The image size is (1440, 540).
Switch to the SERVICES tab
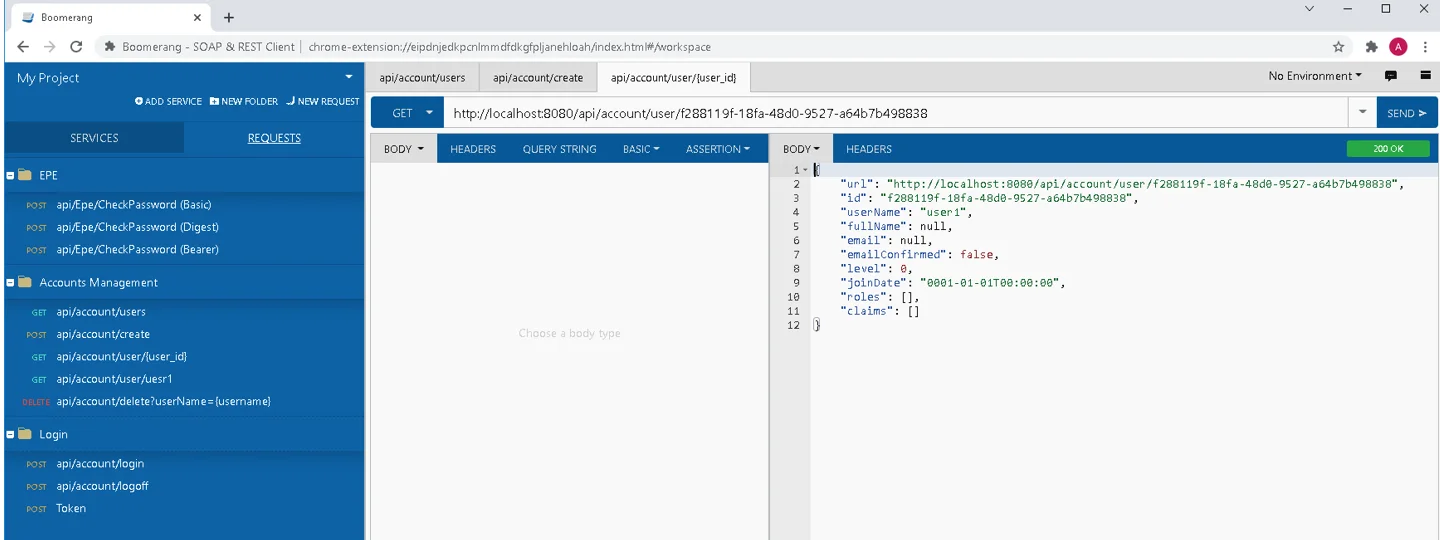[94, 138]
